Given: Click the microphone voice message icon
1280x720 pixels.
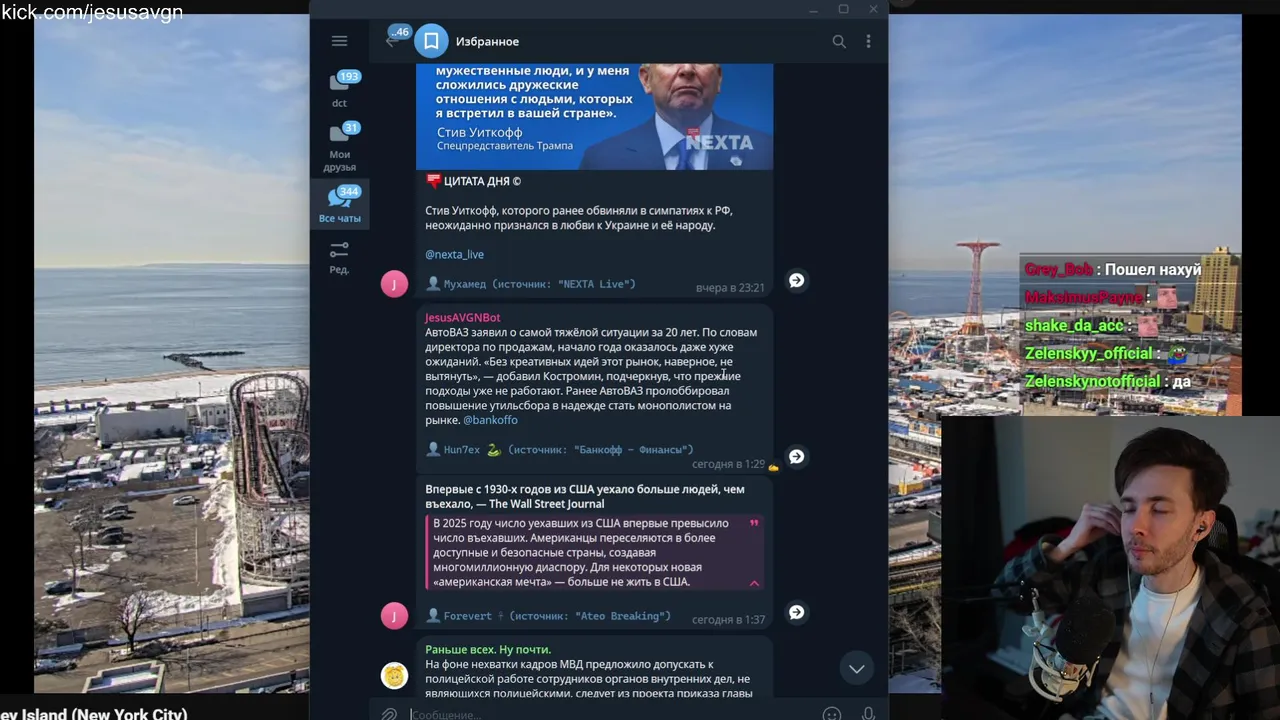Looking at the screenshot, I should coord(868,714).
